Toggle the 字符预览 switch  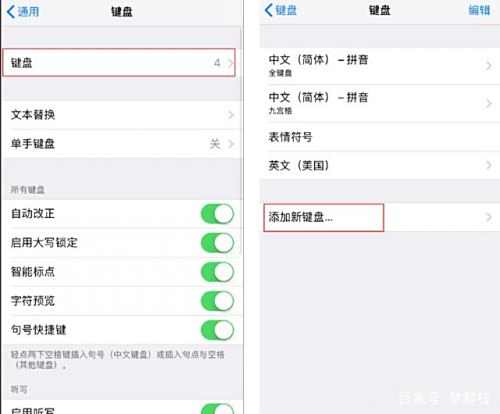217,301
